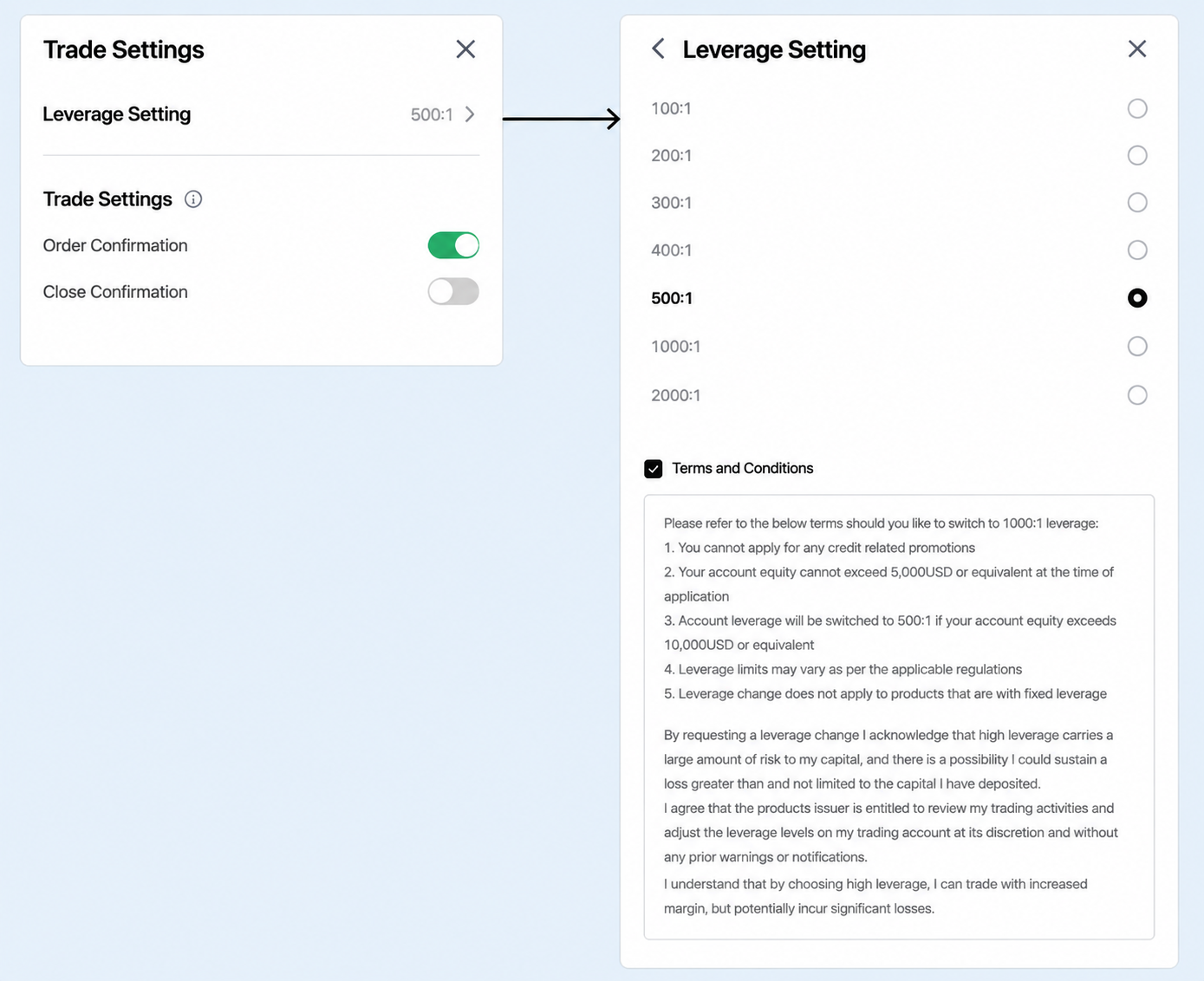This screenshot has width=1204, height=981.
Task: Click the Order Confirmation label
Action: (x=115, y=245)
